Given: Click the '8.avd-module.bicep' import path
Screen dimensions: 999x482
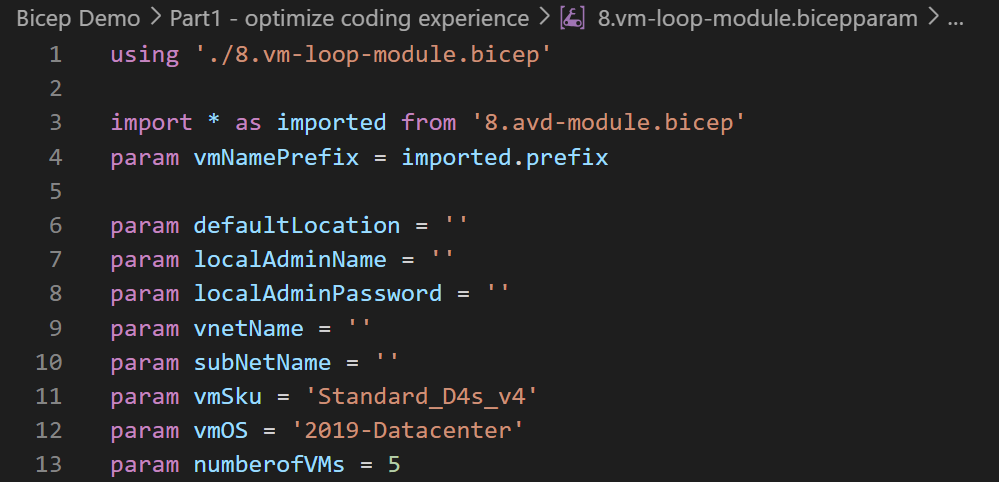Looking at the screenshot, I should (608, 122).
